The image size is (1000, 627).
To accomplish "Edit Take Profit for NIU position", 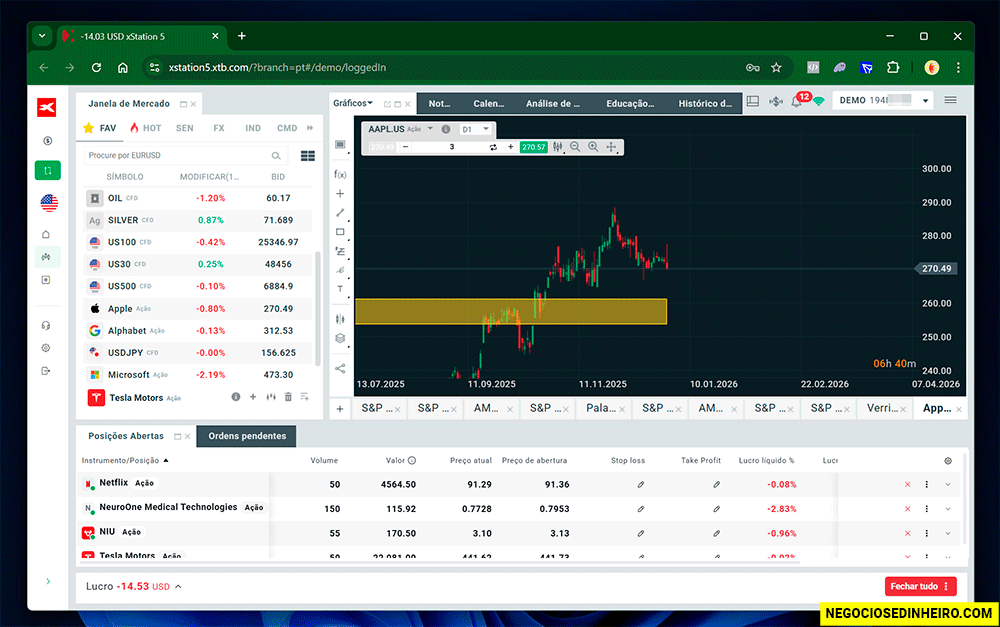I will click(x=716, y=533).
